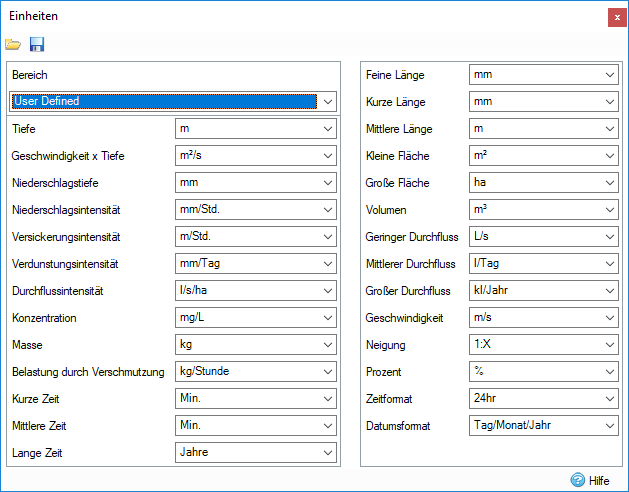Change the Konzentration unit dropdown
629x492 pixels.
pos(327,318)
